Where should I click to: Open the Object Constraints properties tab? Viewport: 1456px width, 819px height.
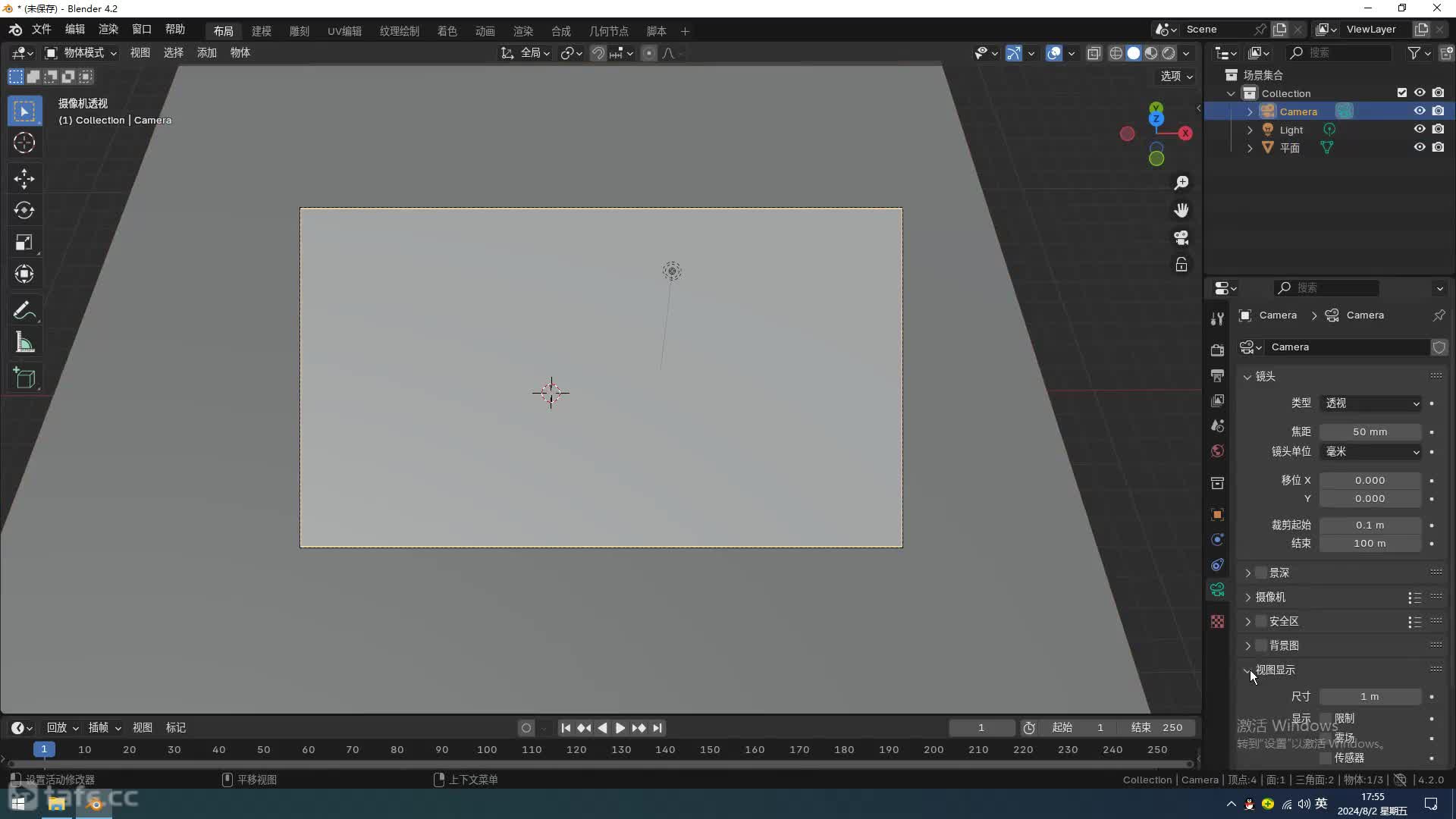(1217, 564)
